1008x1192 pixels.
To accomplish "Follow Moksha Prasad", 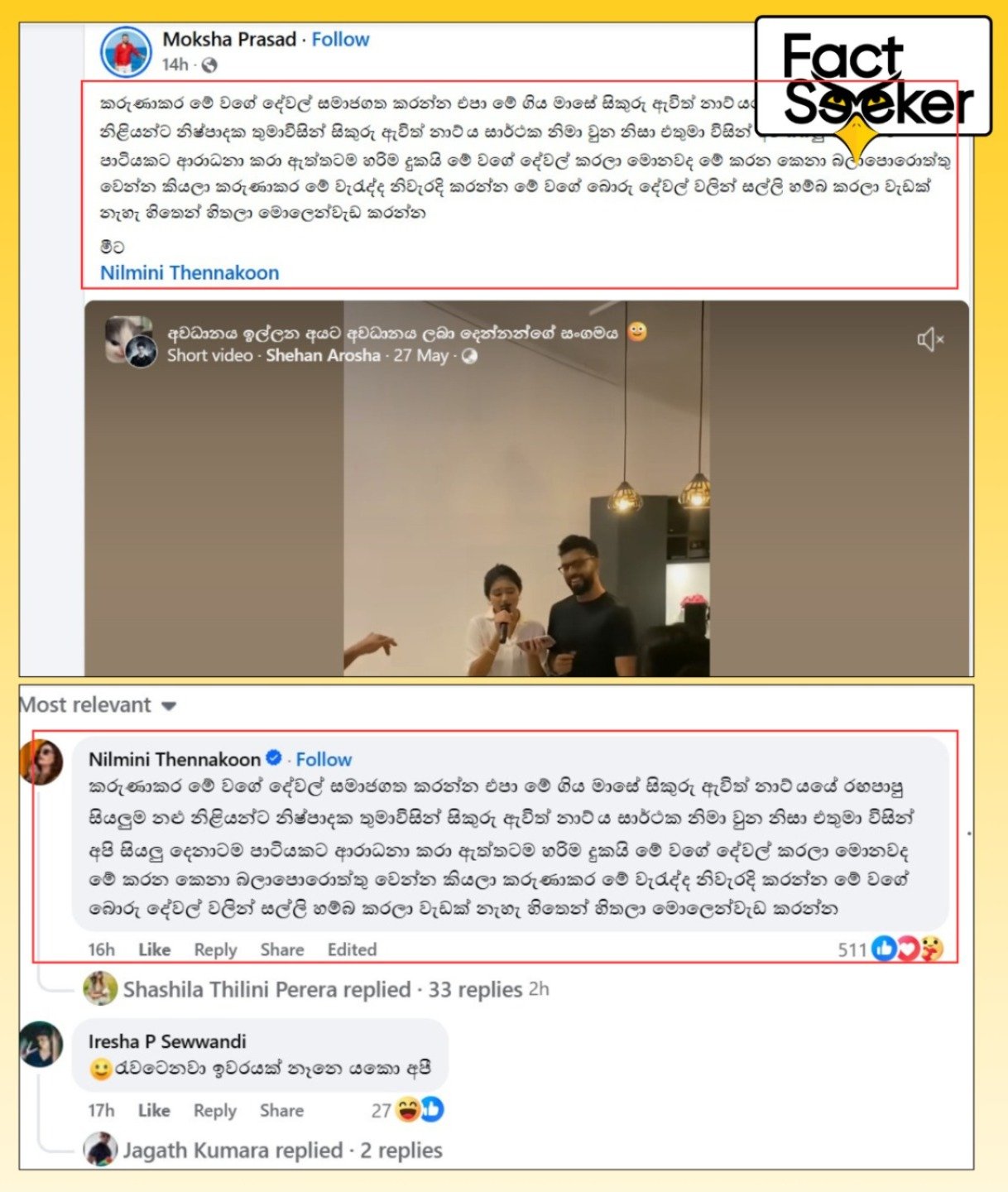I will click(x=340, y=39).
